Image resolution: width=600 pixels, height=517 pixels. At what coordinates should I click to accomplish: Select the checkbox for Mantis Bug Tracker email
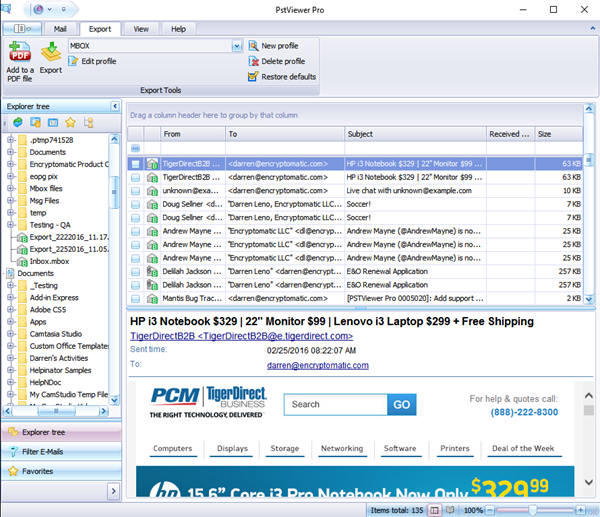tap(135, 298)
